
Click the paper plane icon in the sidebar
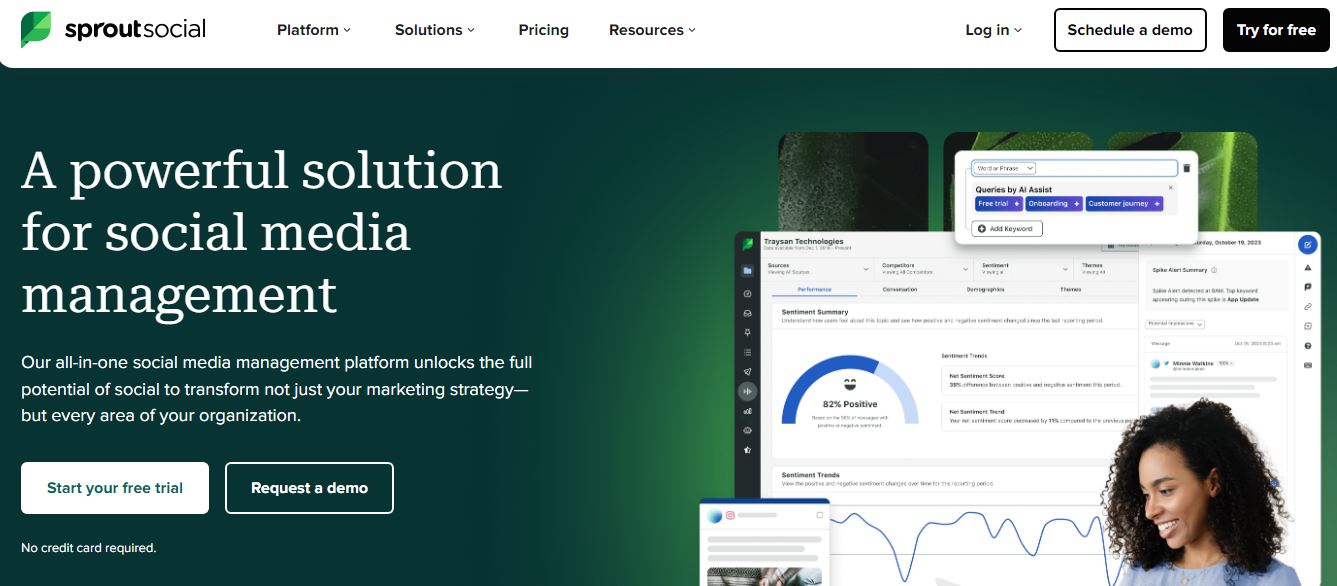(x=747, y=372)
